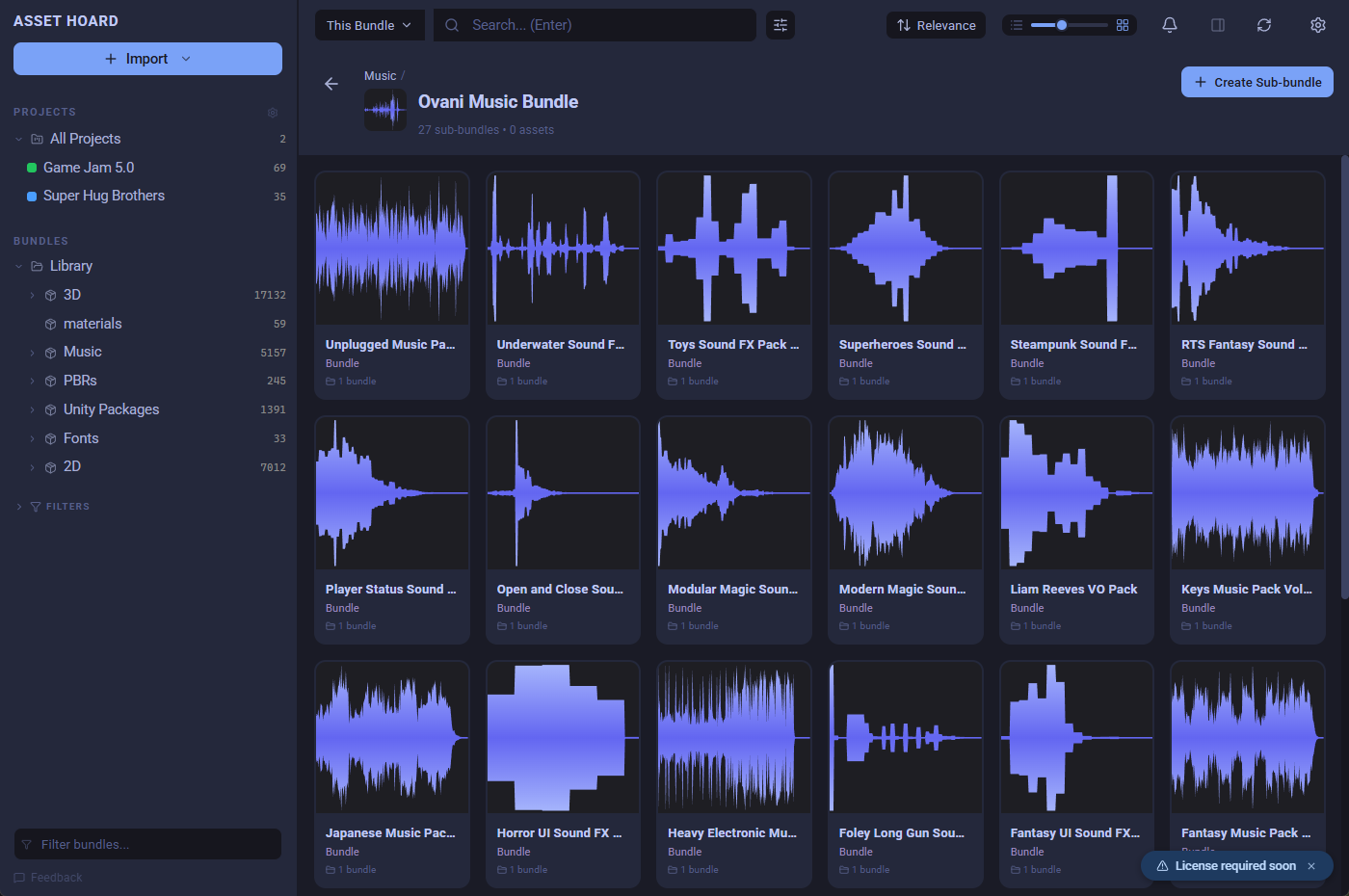Select the Game Jam 5.0 project
1349x896 pixels.
89,168
